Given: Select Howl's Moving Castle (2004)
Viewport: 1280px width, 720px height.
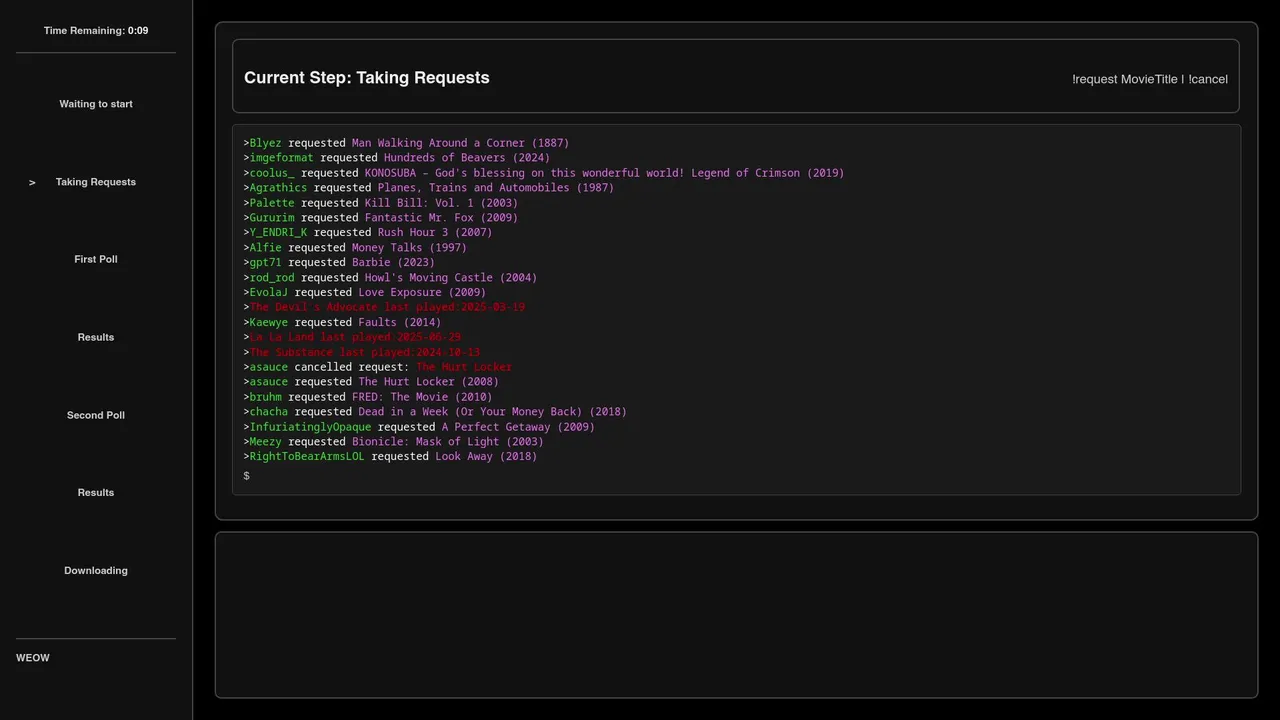Looking at the screenshot, I should tap(451, 278).
